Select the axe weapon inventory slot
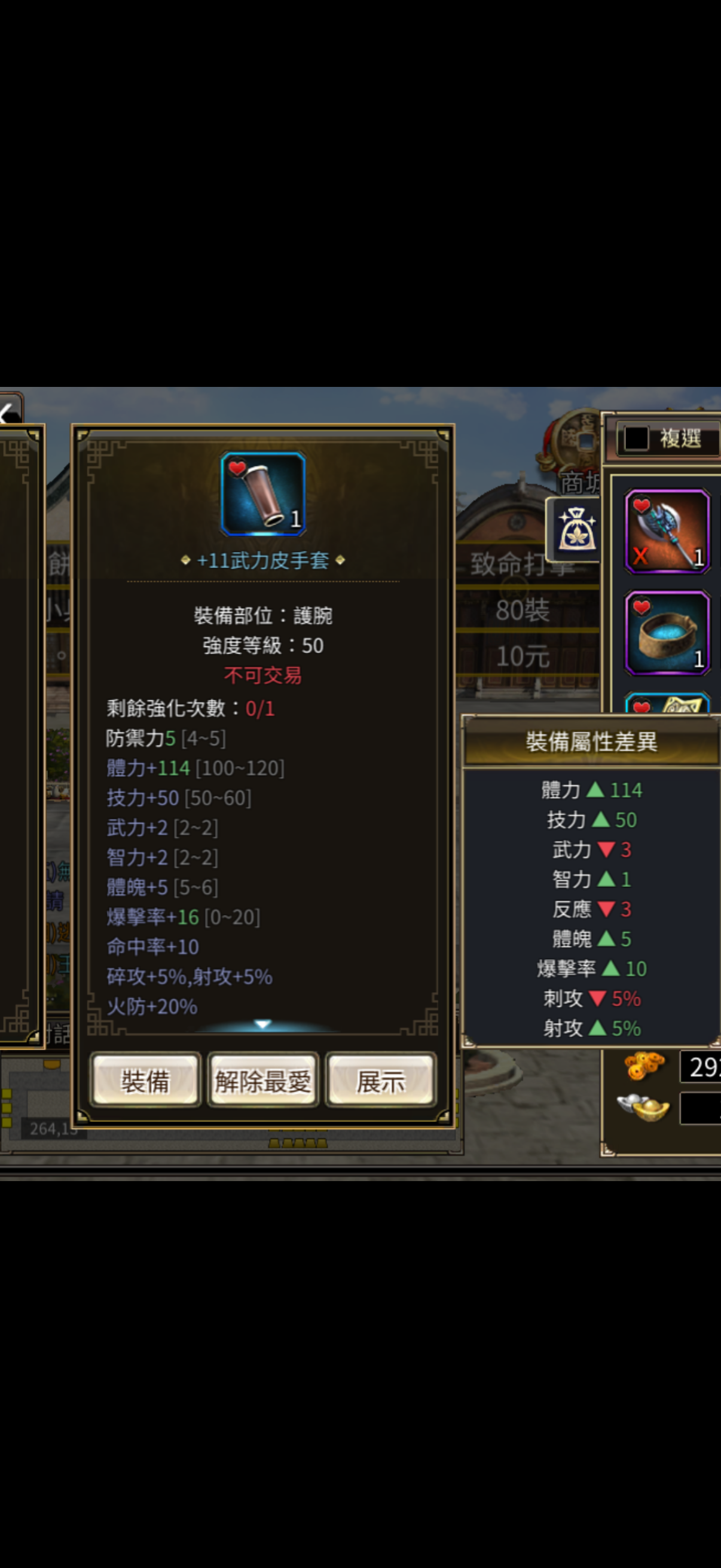The width and height of the screenshot is (721, 1568). click(667, 531)
